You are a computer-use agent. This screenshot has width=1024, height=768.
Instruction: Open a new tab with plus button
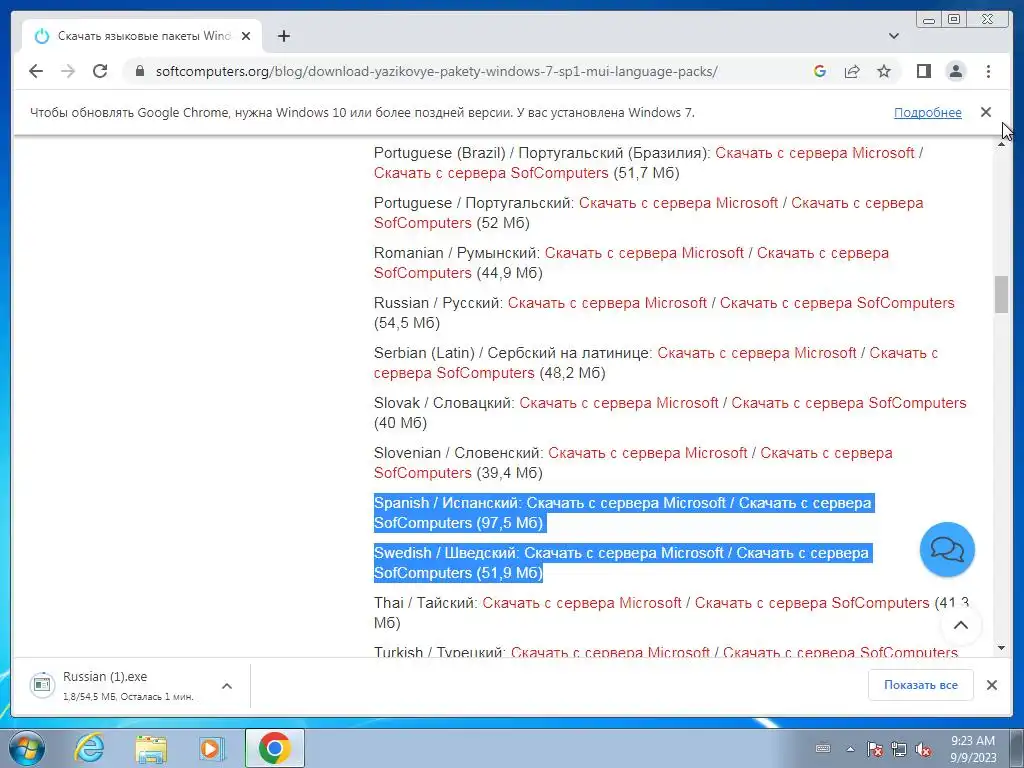click(283, 36)
